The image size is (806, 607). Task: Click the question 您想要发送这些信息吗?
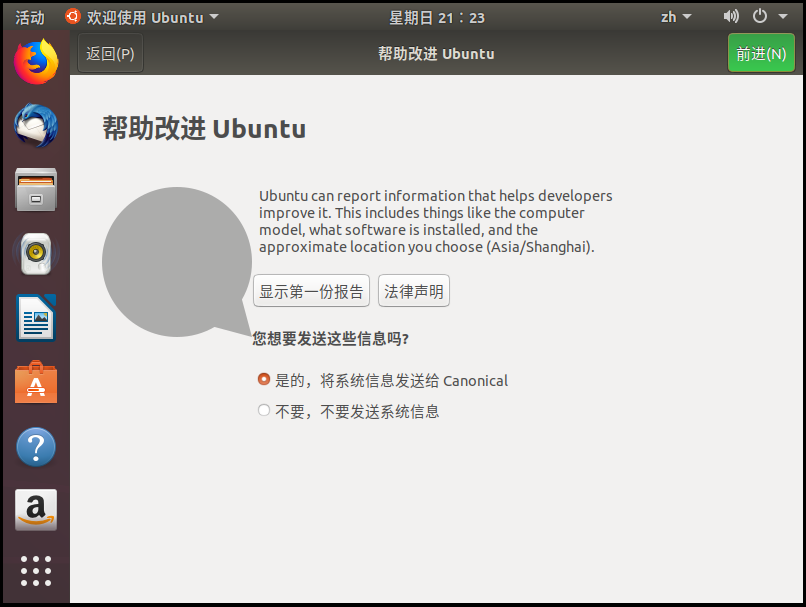pyautogui.click(x=331, y=339)
